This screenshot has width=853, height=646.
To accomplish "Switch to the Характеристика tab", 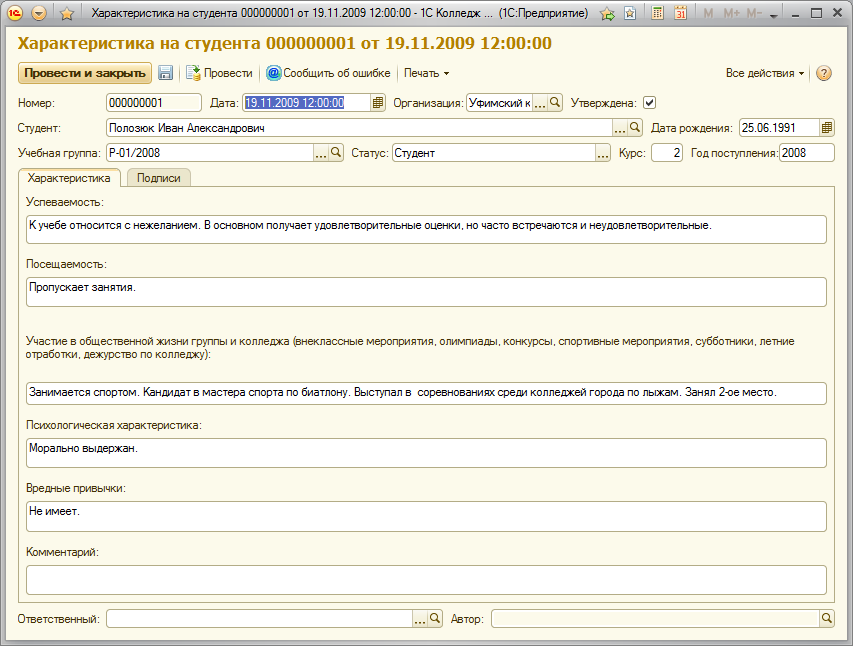I will click(x=69, y=178).
